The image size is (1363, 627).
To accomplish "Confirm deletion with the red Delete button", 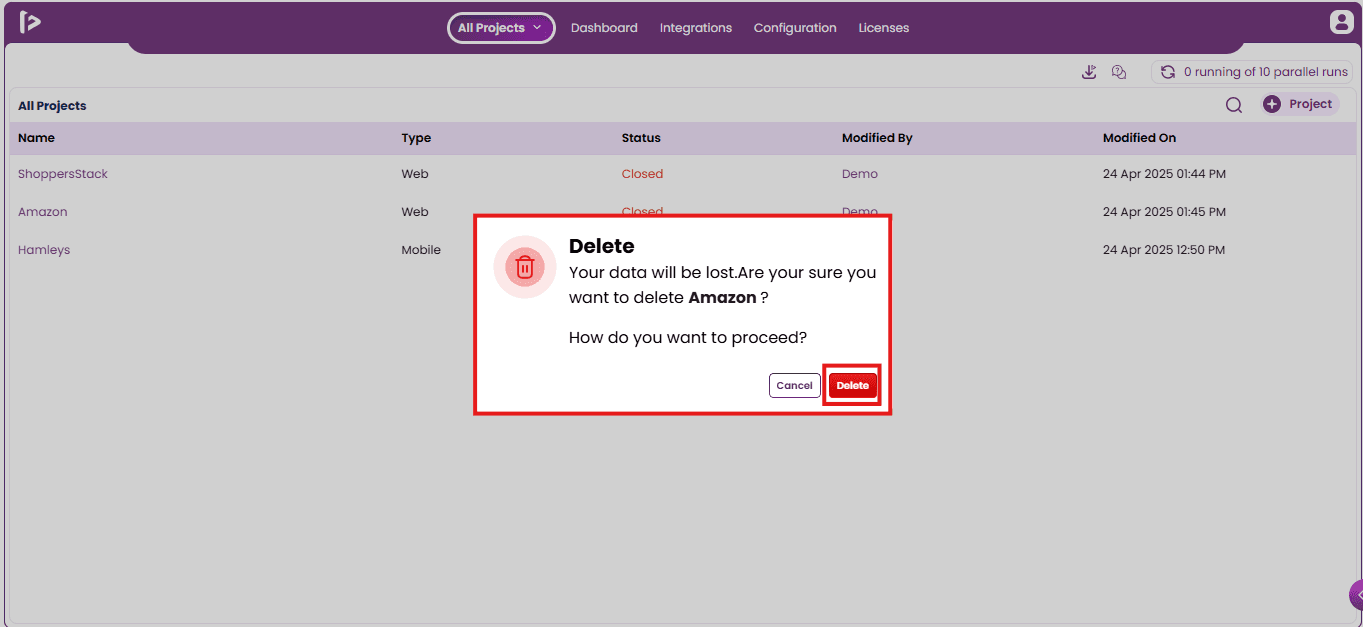I will [853, 385].
